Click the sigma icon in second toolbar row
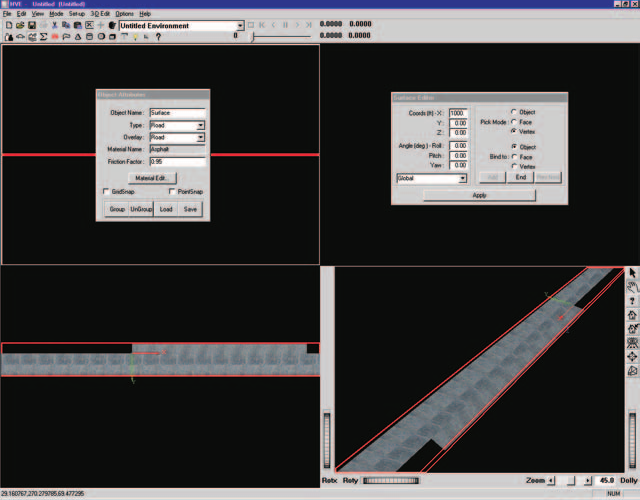640x500 pixels. click(x=43, y=37)
